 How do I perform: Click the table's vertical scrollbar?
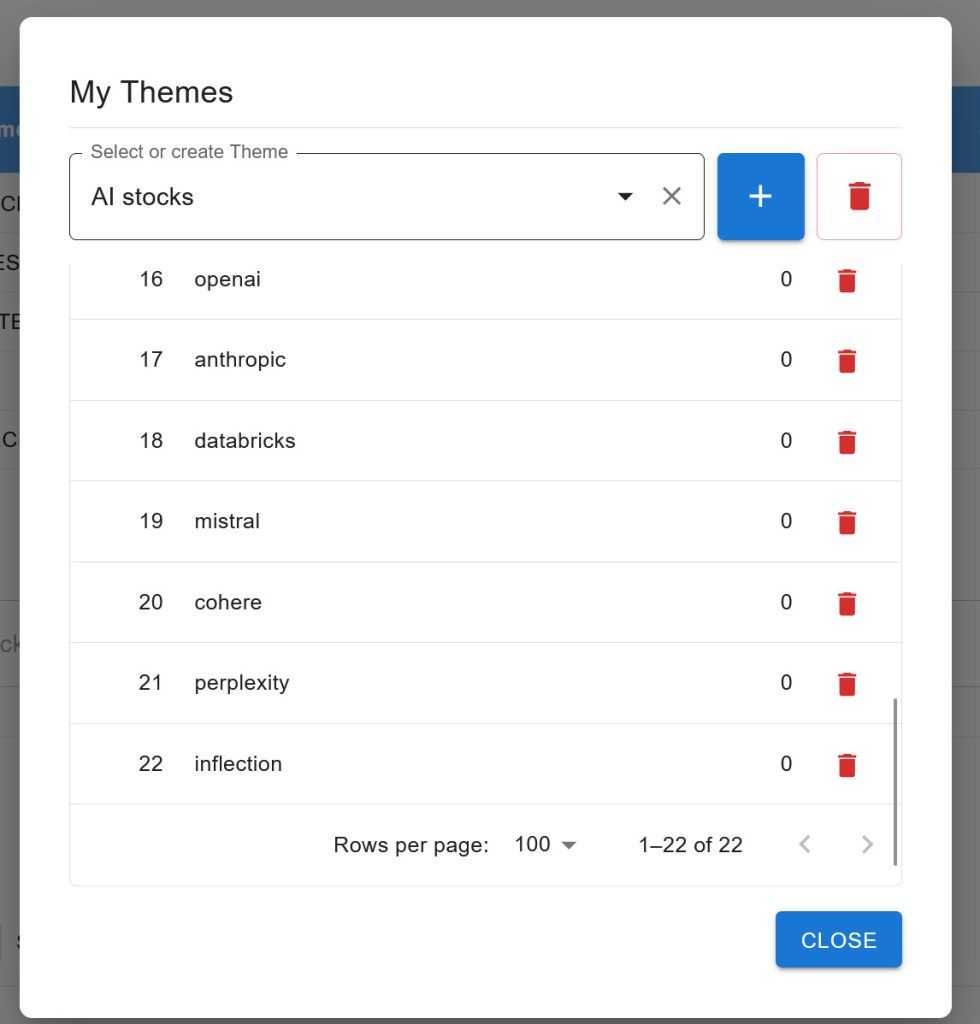click(895, 780)
